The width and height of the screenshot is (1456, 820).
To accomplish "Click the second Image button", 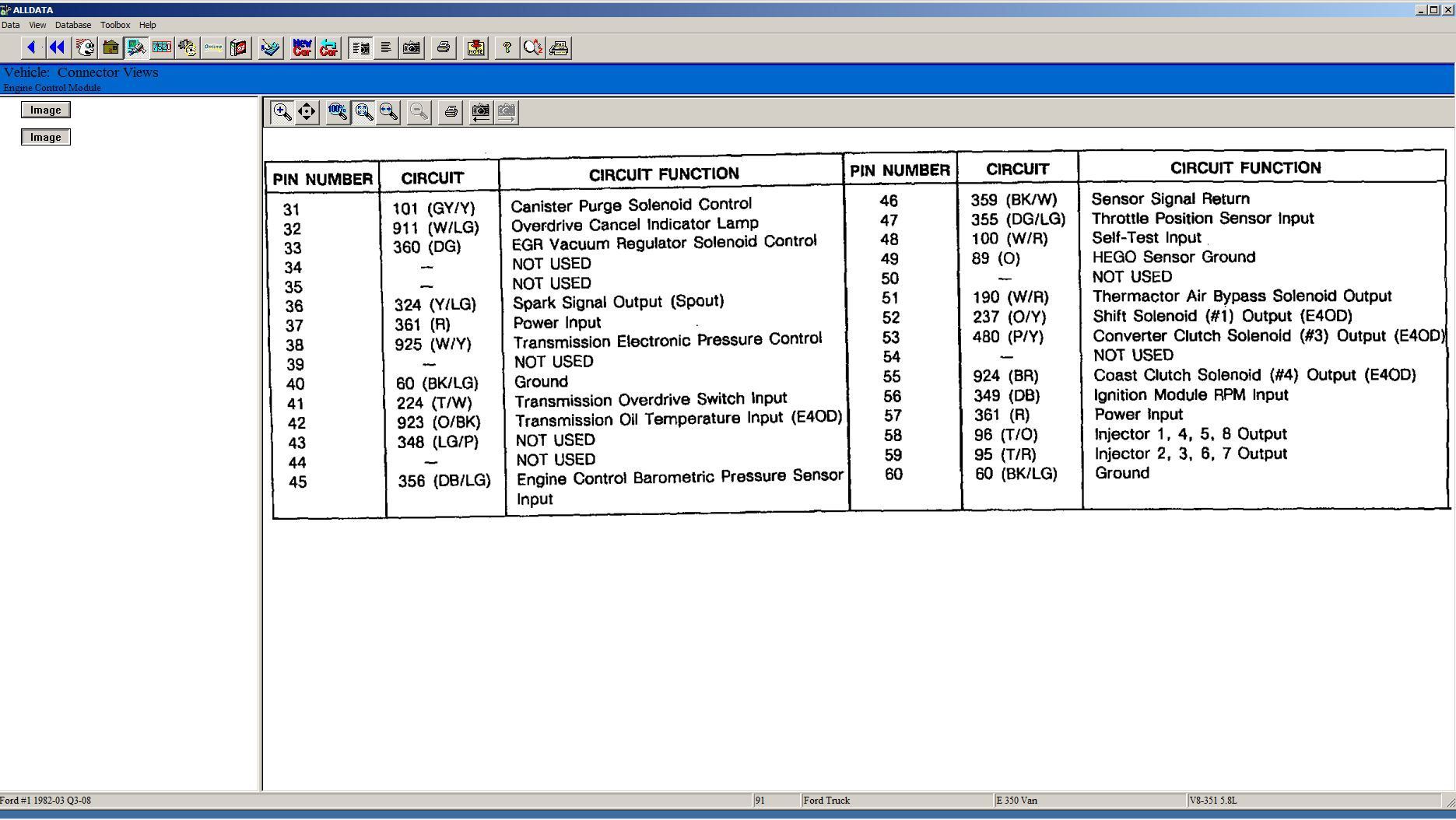I will tap(46, 138).
